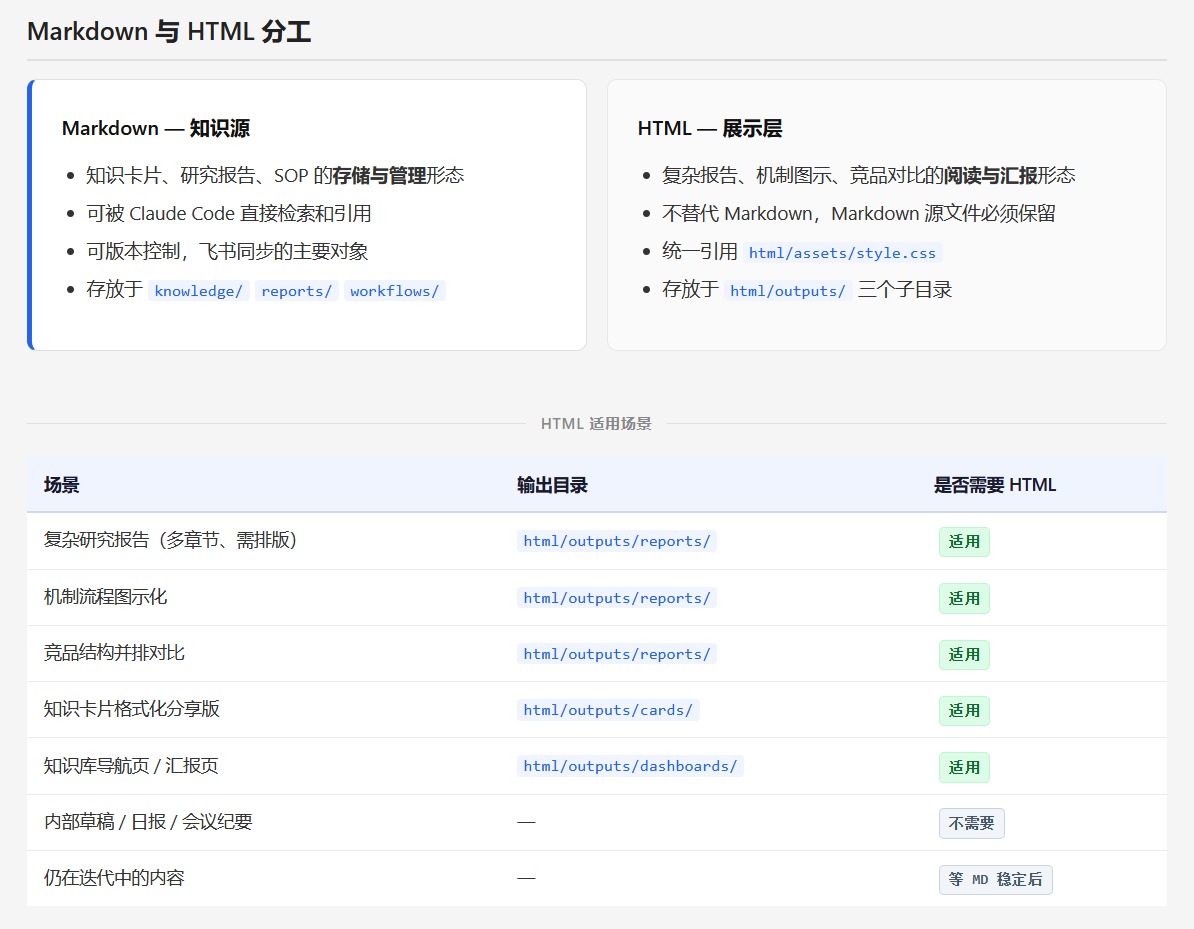This screenshot has height=929, width=1194.
Task: Click bullet '可被 Claude Code 直接检索和引用'
Action: point(228,213)
